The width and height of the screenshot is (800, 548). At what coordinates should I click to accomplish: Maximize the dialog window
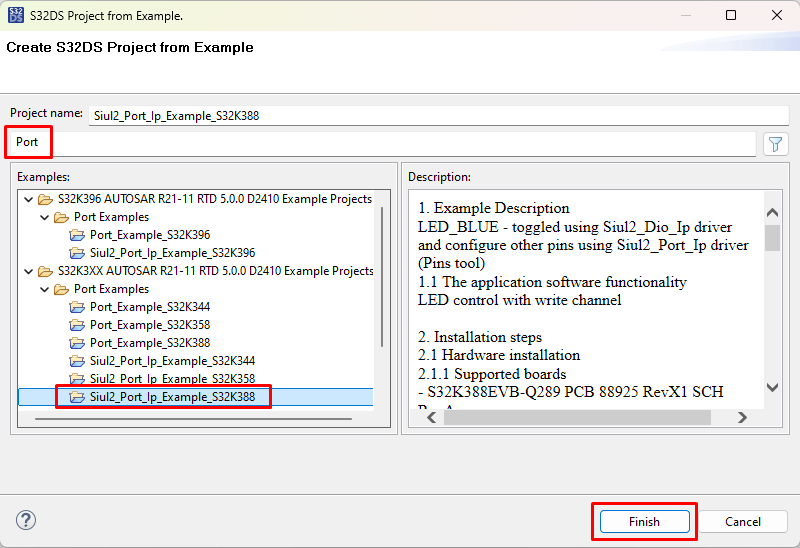(731, 15)
